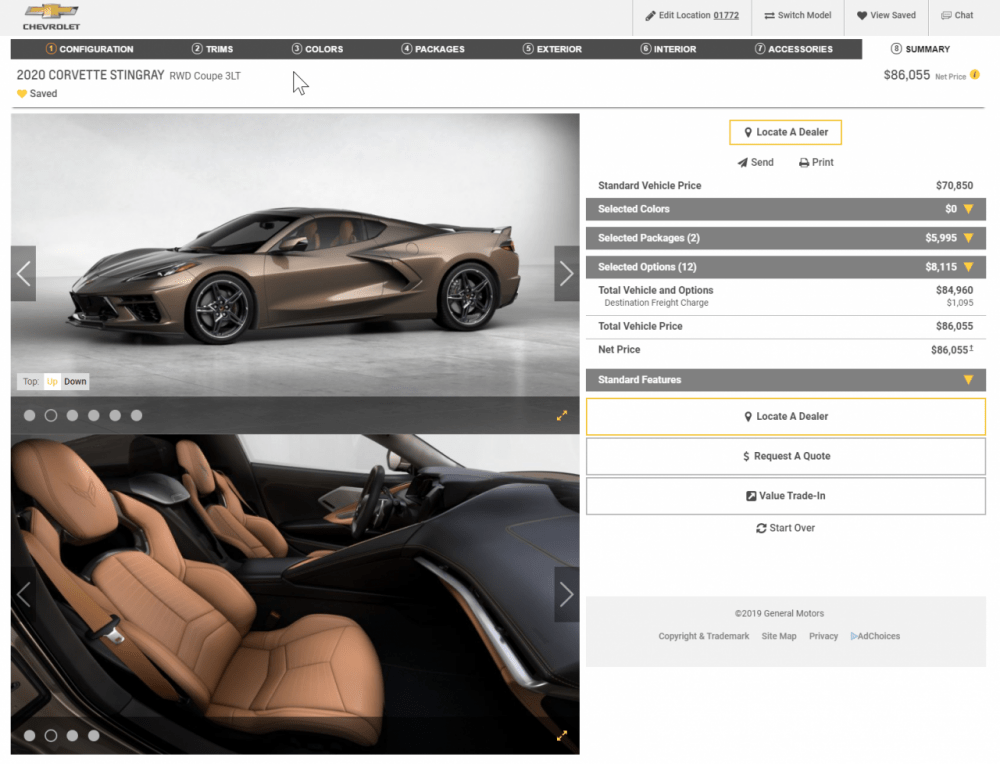Screen dimensions: 1000x764
Task: Click the Print icon
Action: [x=804, y=163]
